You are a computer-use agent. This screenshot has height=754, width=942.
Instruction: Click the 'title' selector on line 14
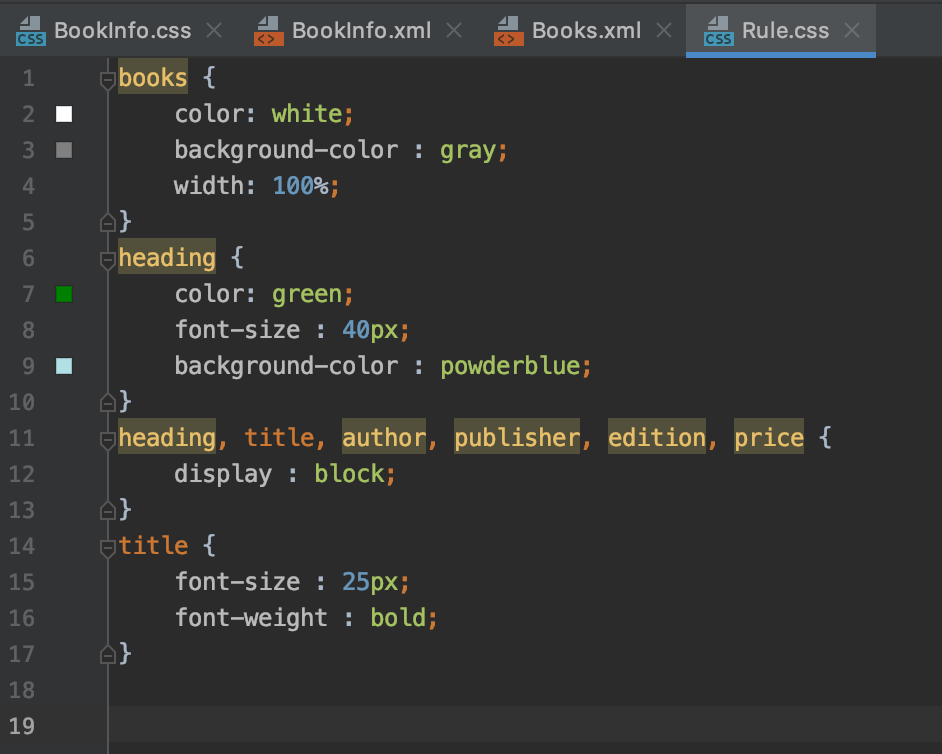click(x=153, y=546)
